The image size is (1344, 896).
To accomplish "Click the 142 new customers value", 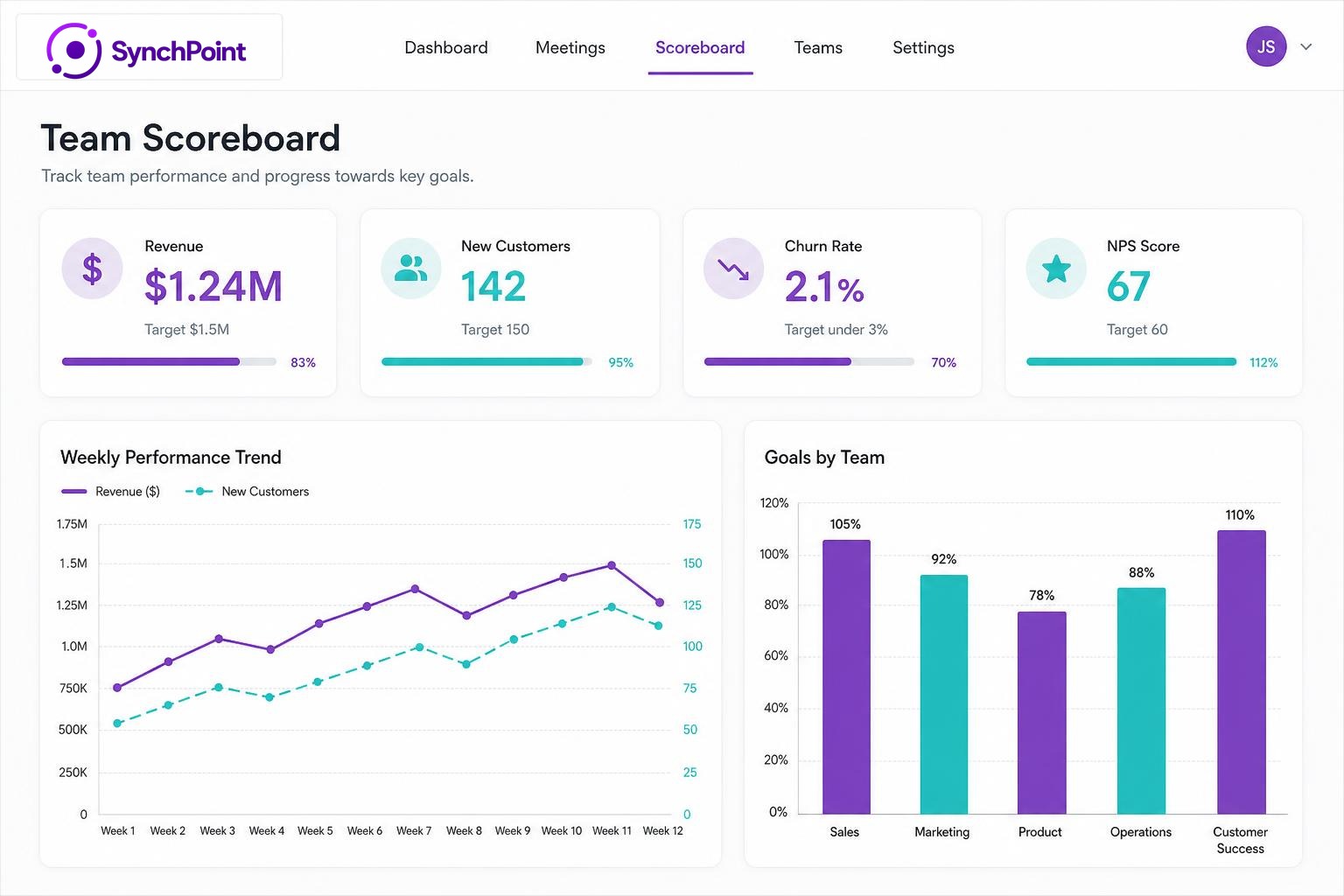I will click(x=493, y=286).
